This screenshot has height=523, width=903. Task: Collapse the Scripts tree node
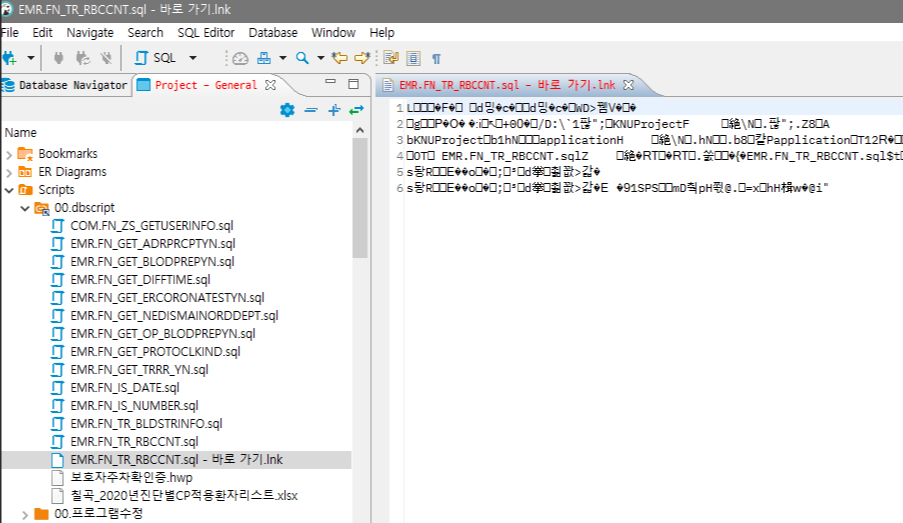(9, 190)
